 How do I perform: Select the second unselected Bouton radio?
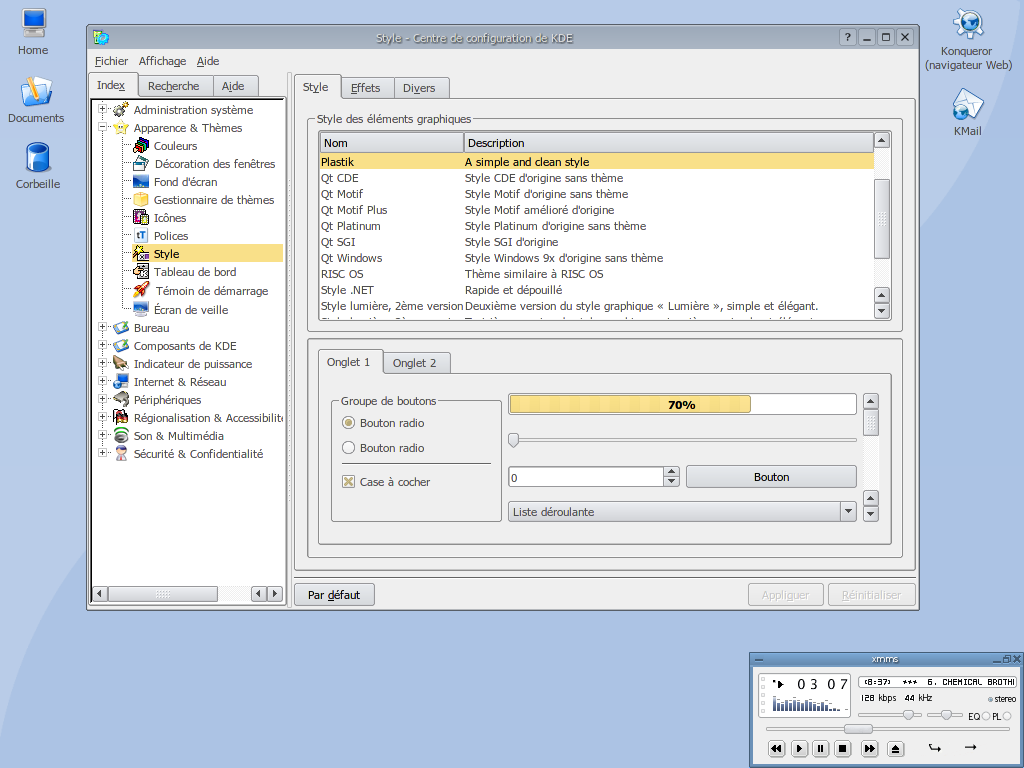[x=349, y=448]
